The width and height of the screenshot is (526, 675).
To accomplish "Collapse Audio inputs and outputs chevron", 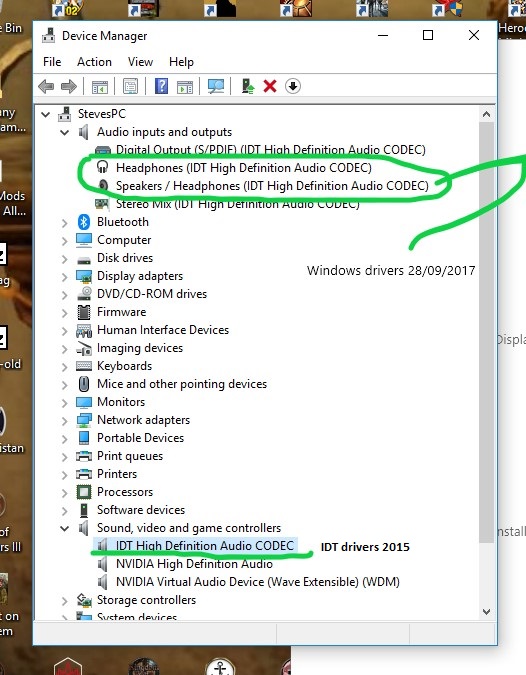I will click(x=65, y=133).
